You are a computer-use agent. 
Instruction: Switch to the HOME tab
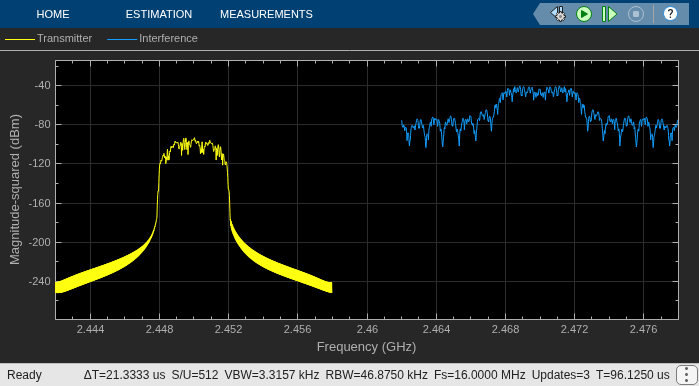pos(53,14)
